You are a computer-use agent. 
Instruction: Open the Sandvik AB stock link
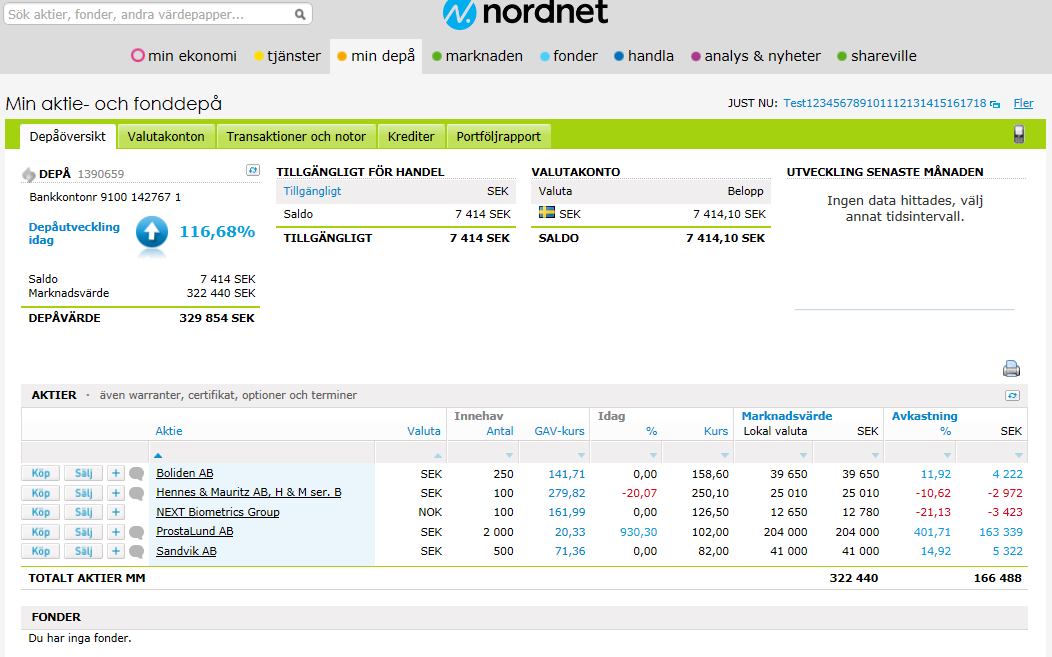(x=186, y=551)
